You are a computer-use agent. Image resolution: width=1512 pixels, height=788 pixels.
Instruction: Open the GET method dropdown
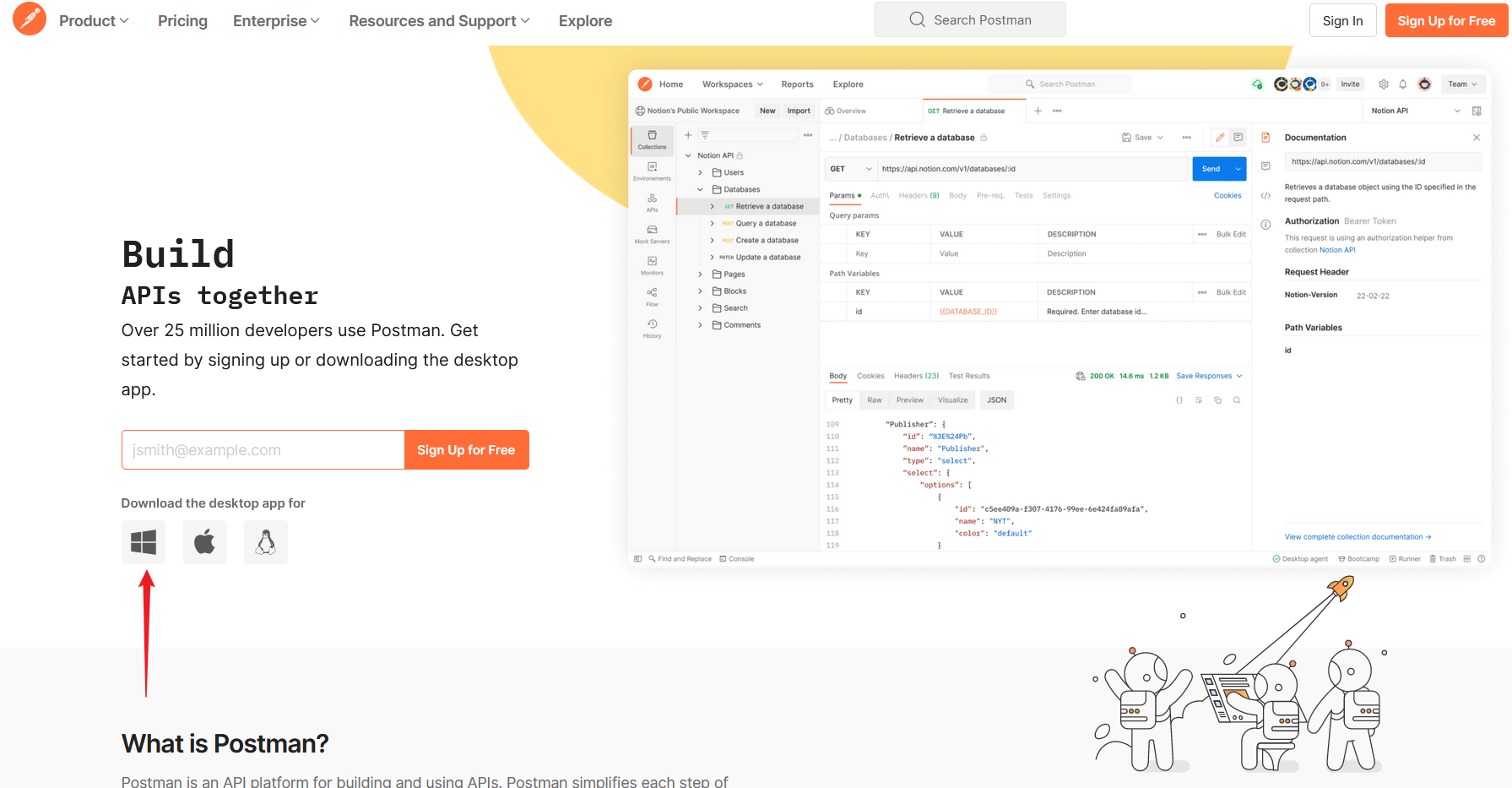point(850,169)
